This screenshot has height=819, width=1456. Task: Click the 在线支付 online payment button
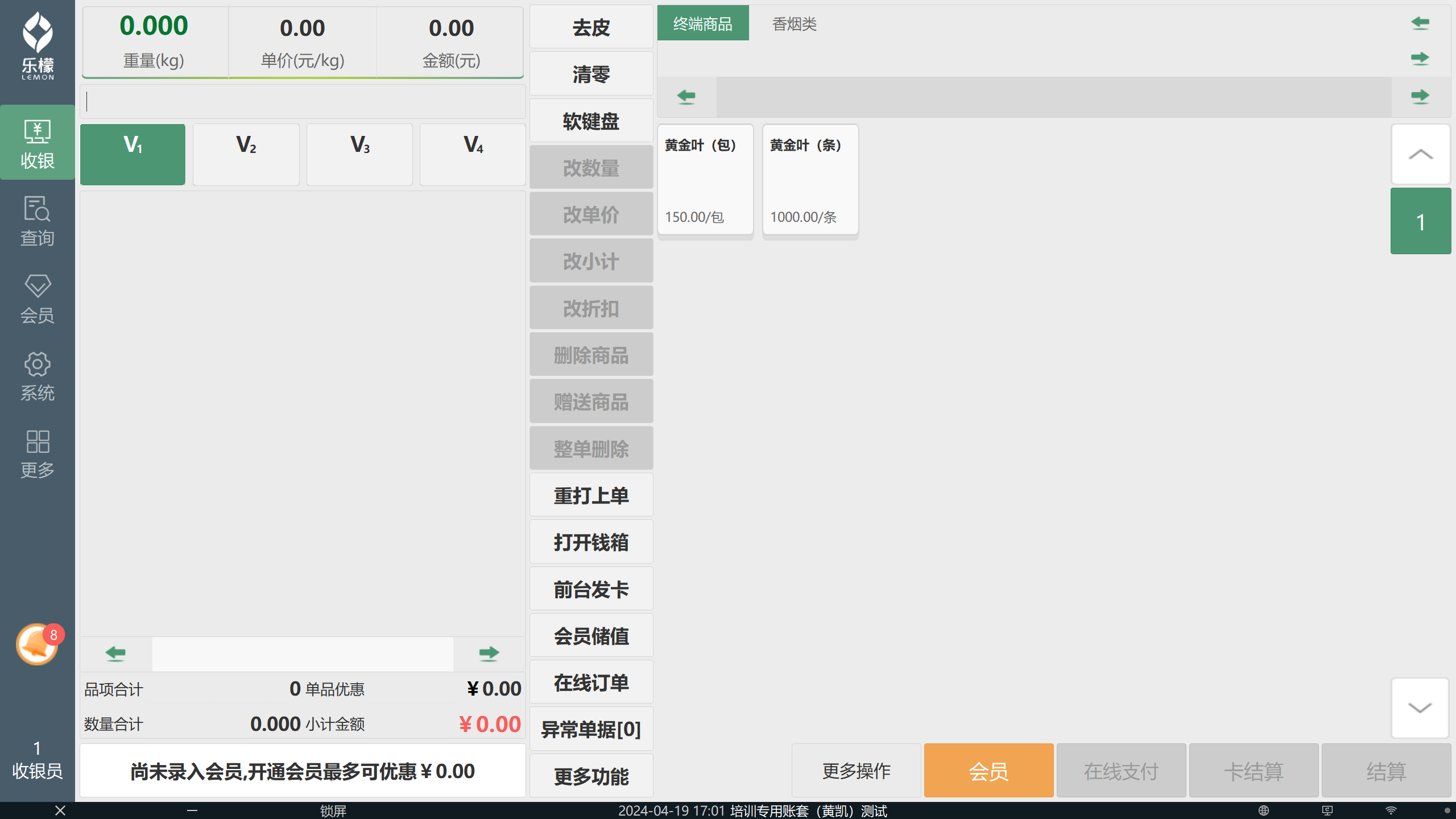point(1122,771)
